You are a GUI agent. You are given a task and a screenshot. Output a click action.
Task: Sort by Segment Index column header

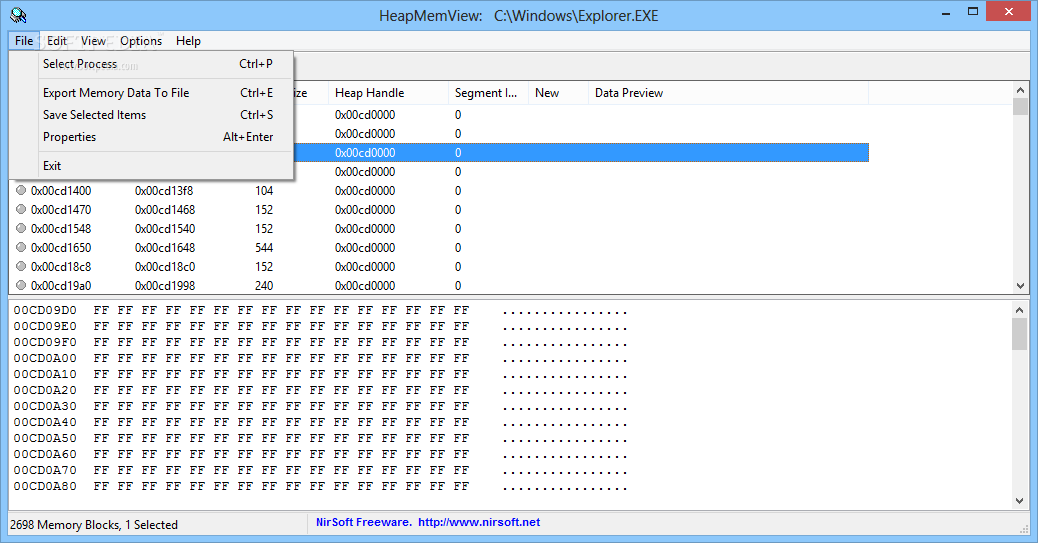tap(488, 93)
